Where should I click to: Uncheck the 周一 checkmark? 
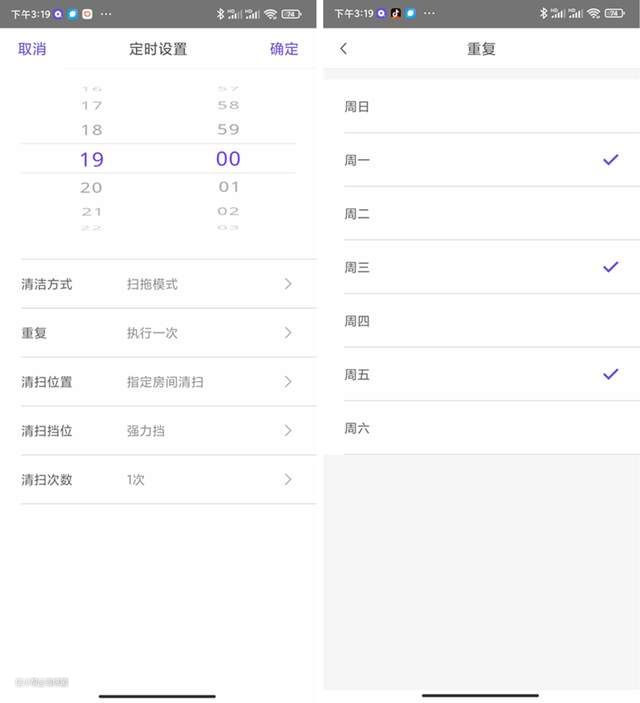point(610,160)
